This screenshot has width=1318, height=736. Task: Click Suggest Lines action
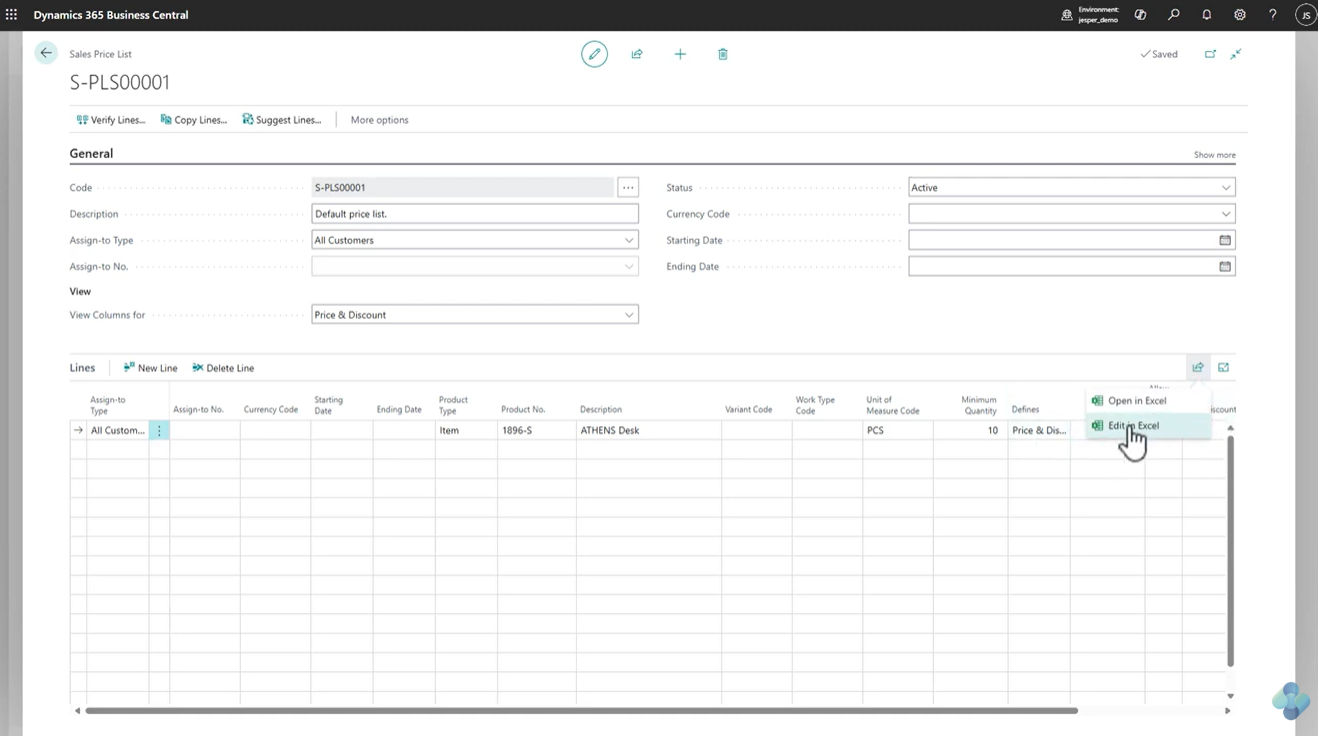[x=282, y=120]
